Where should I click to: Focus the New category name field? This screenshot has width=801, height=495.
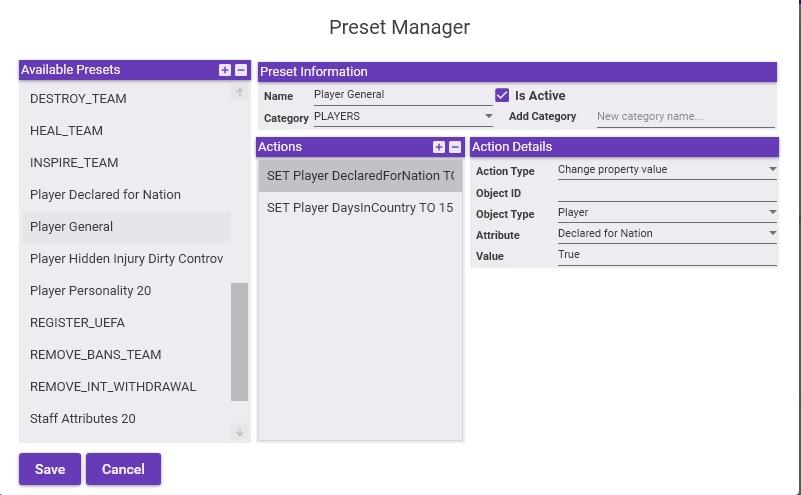point(686,116)
